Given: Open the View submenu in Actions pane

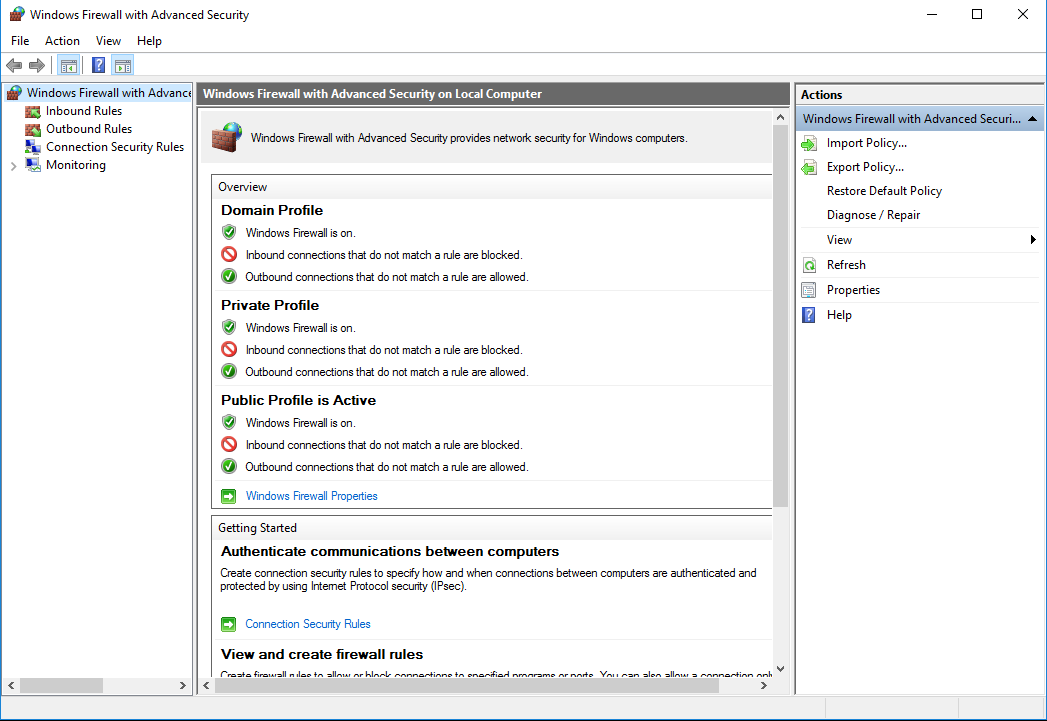Looking at the screenshot, I should (x=839, y=239).
